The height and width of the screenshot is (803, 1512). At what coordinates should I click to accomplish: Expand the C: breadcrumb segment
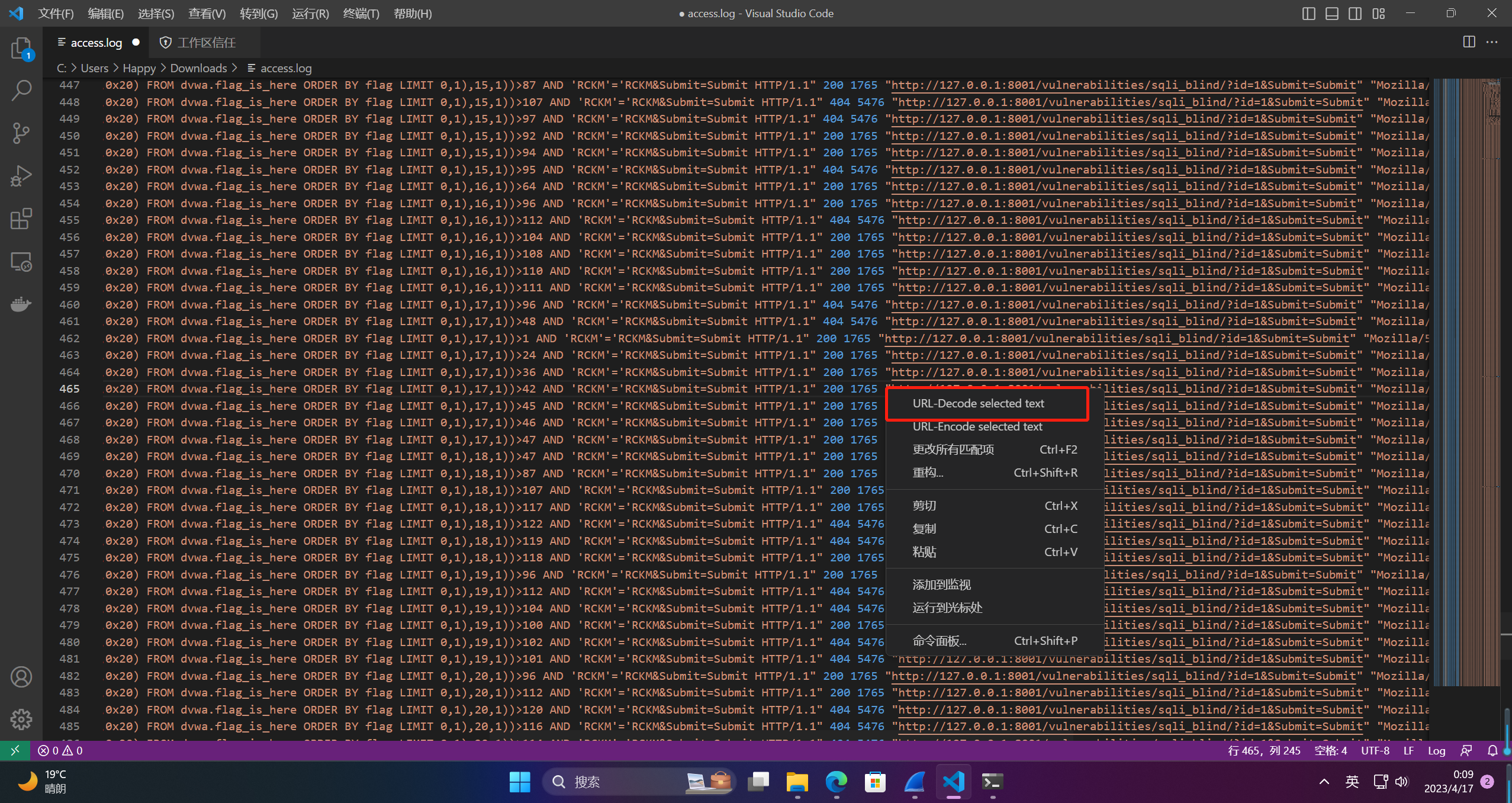pos(61,68)
